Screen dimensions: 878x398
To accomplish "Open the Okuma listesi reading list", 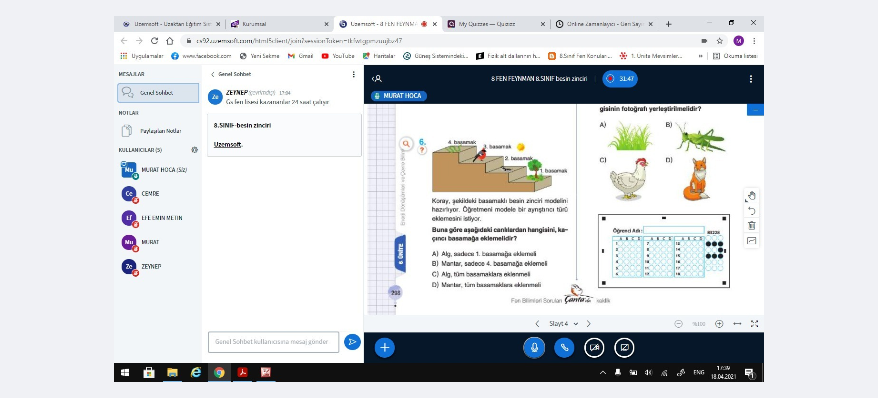I will pos(735,56).
